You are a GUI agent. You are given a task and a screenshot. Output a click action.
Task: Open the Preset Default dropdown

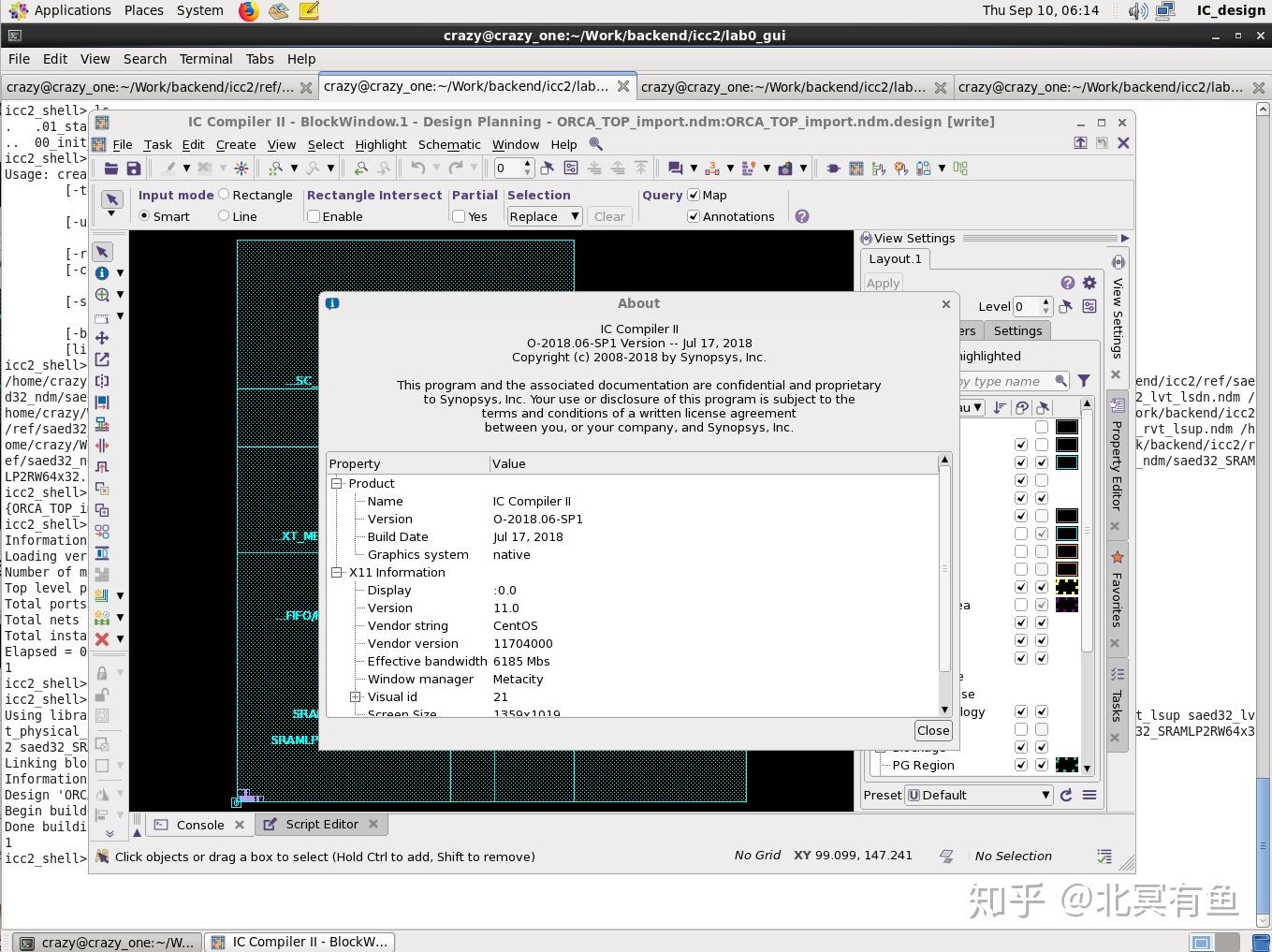point(979,795)
